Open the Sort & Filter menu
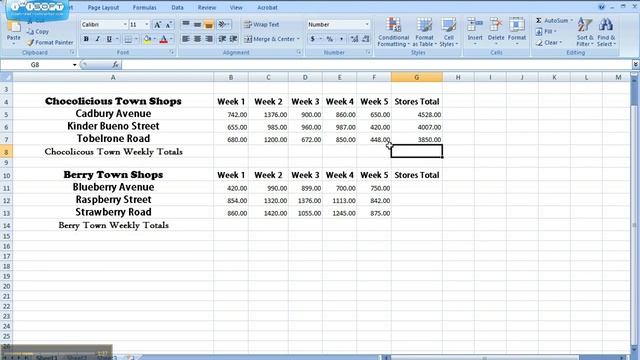Viewport: 640px width, 360px height. (585, 32)
